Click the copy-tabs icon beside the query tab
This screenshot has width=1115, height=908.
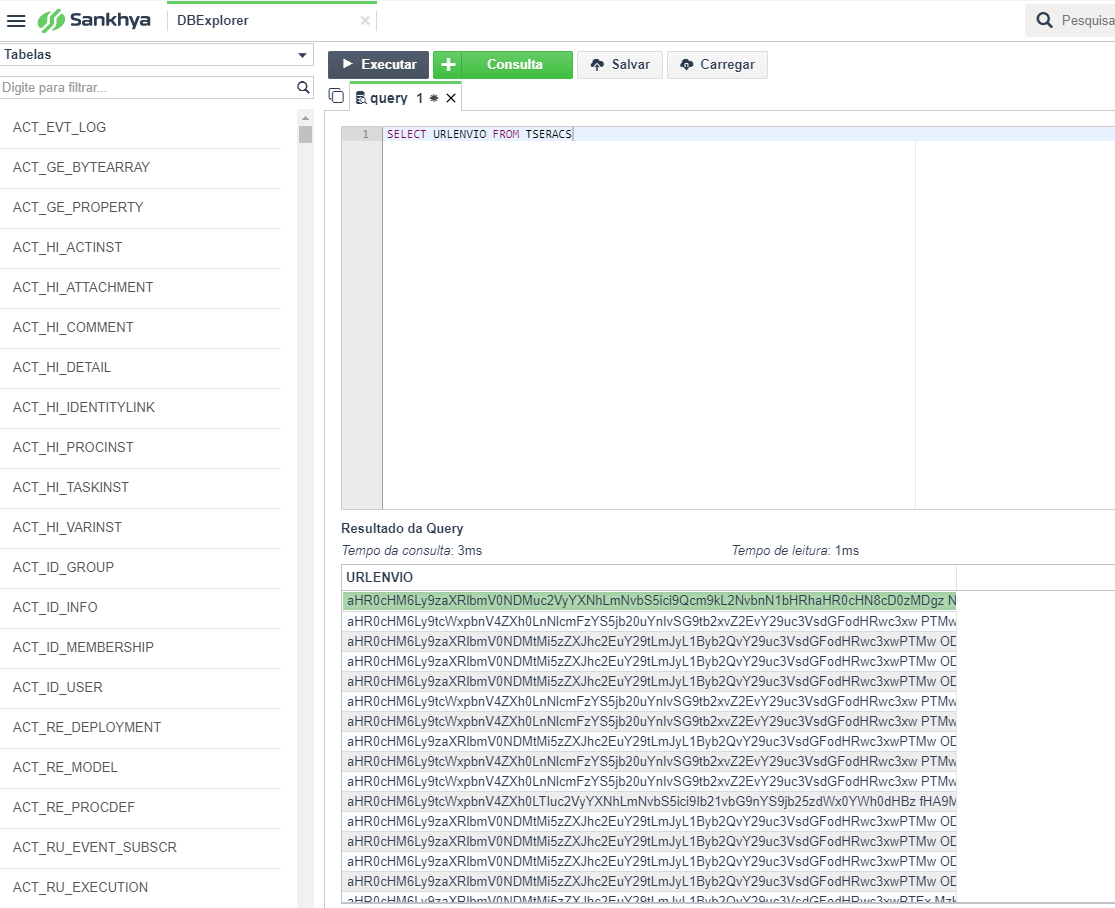pos(336,95)
